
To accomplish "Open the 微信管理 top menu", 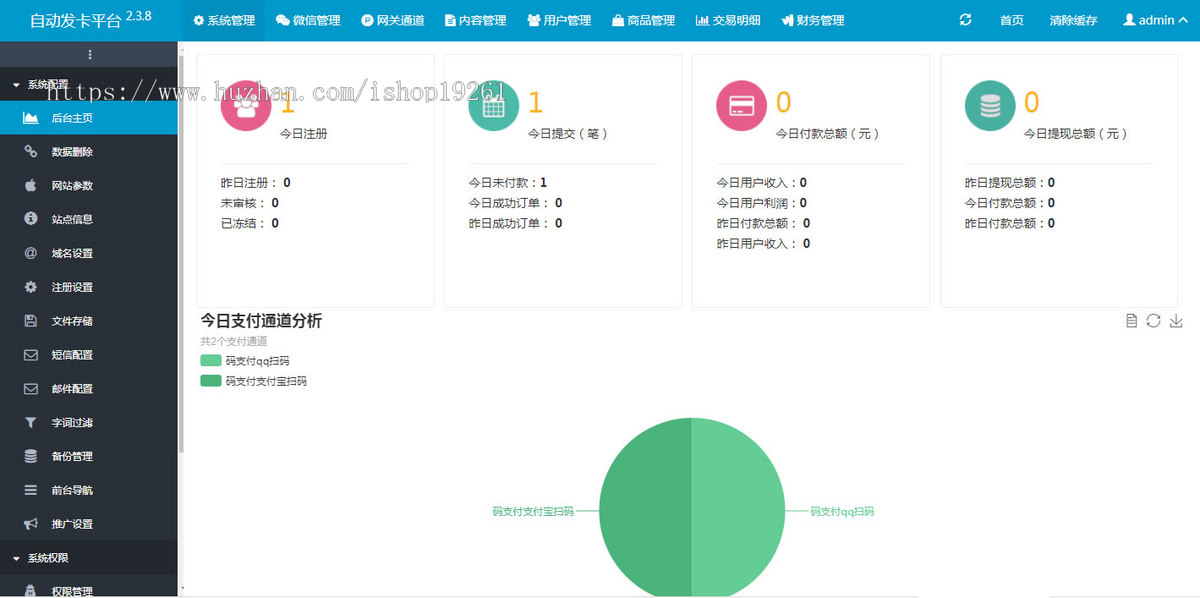I will click(308, 20).
